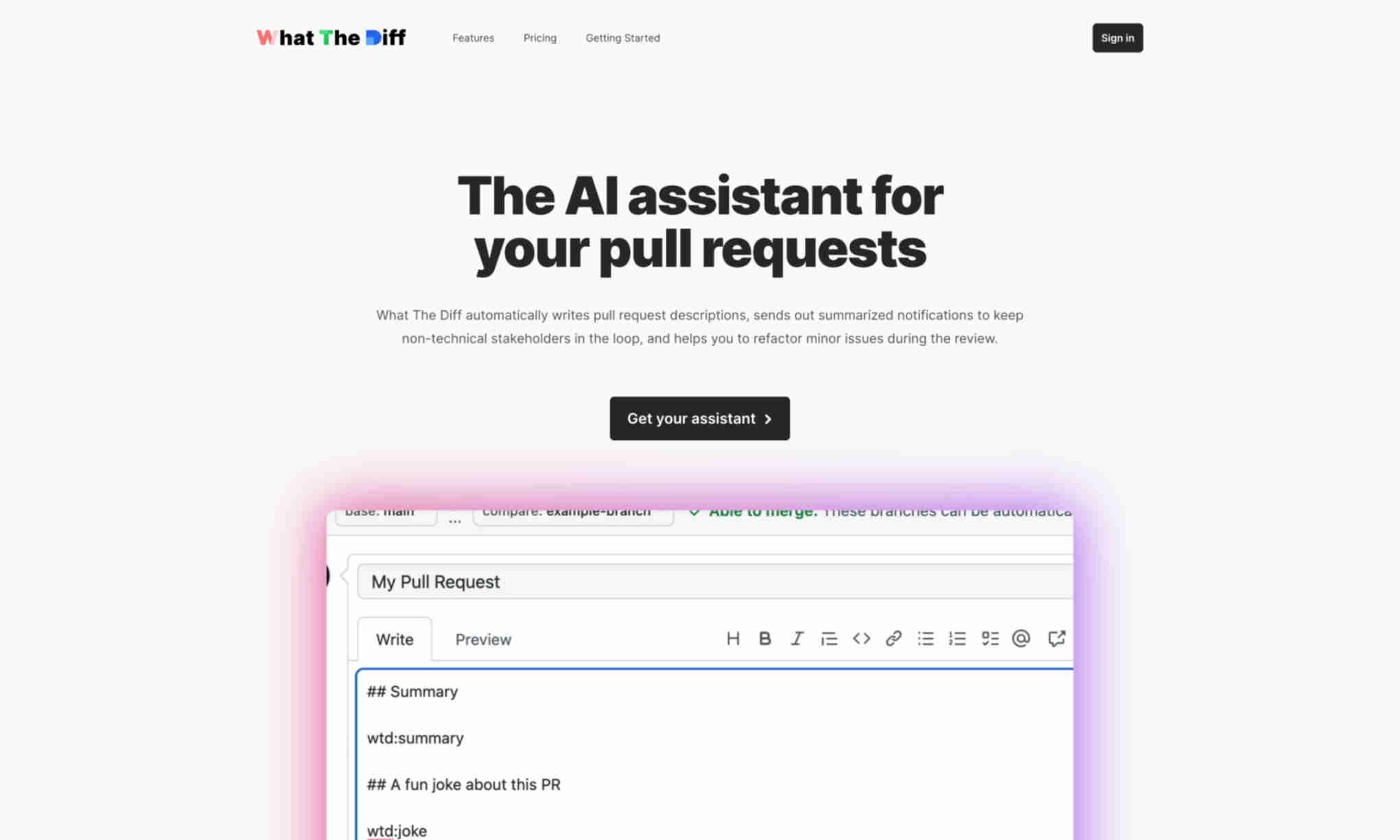
Task: Click the link insertion icon
Action: tap(893, 638)
